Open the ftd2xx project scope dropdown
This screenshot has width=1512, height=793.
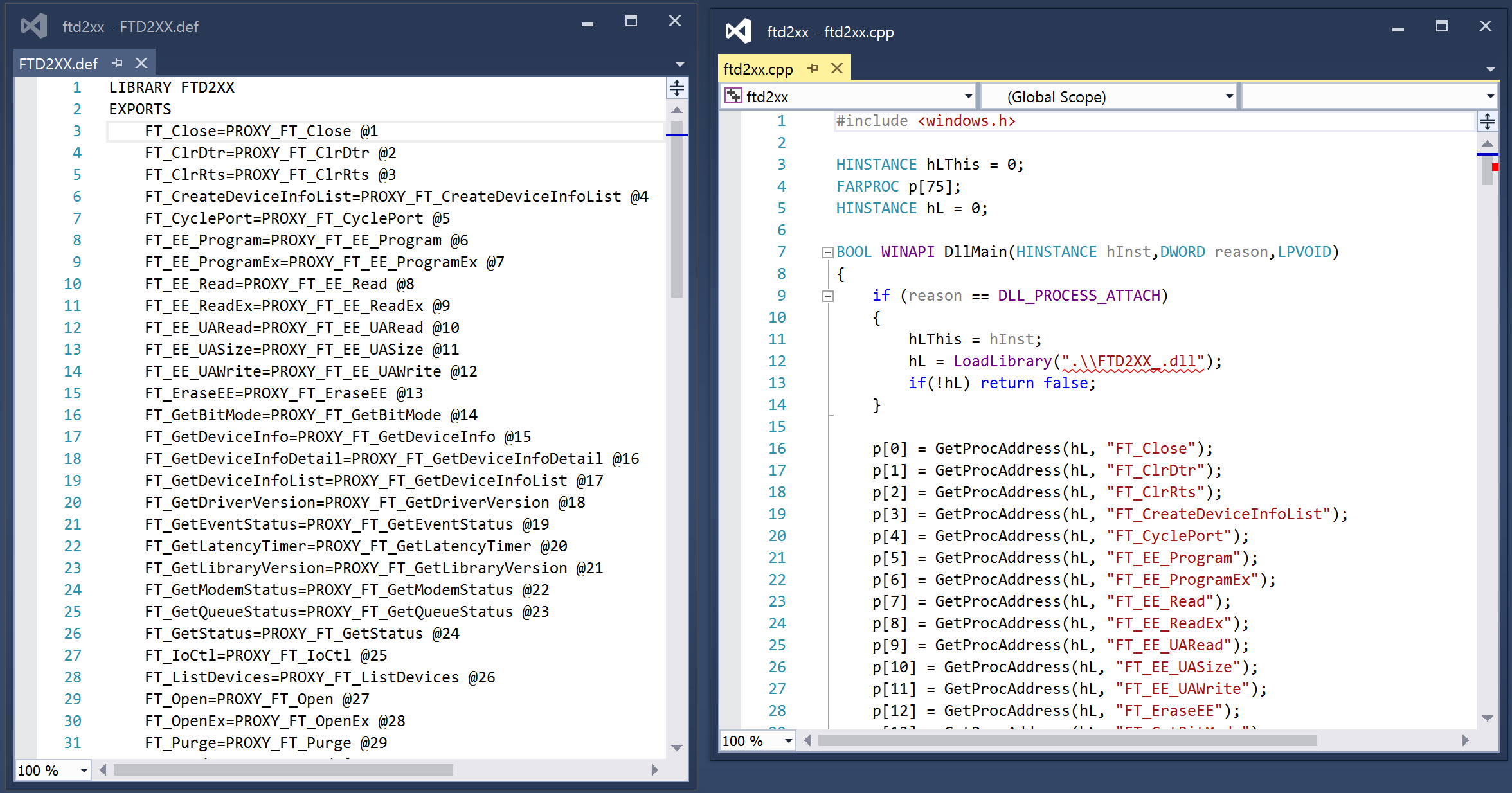point(968,96)
